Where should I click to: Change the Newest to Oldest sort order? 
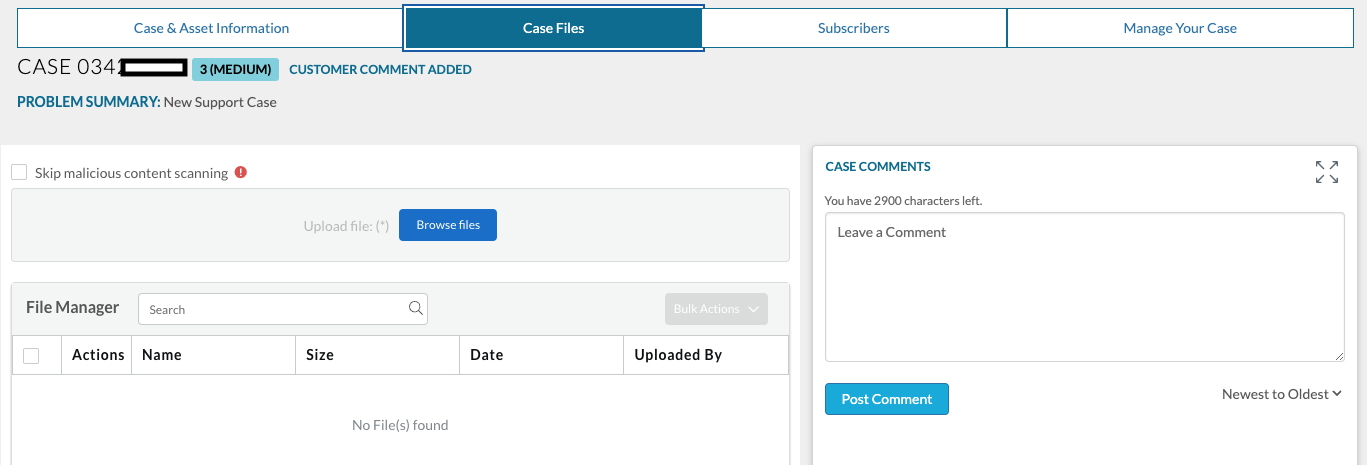(1281, 394)
